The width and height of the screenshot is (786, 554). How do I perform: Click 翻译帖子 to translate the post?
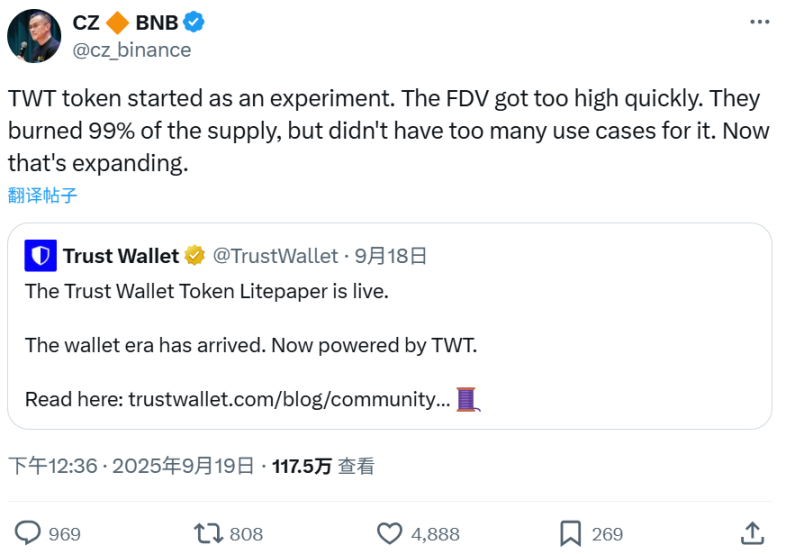click(x=43, y=195)
